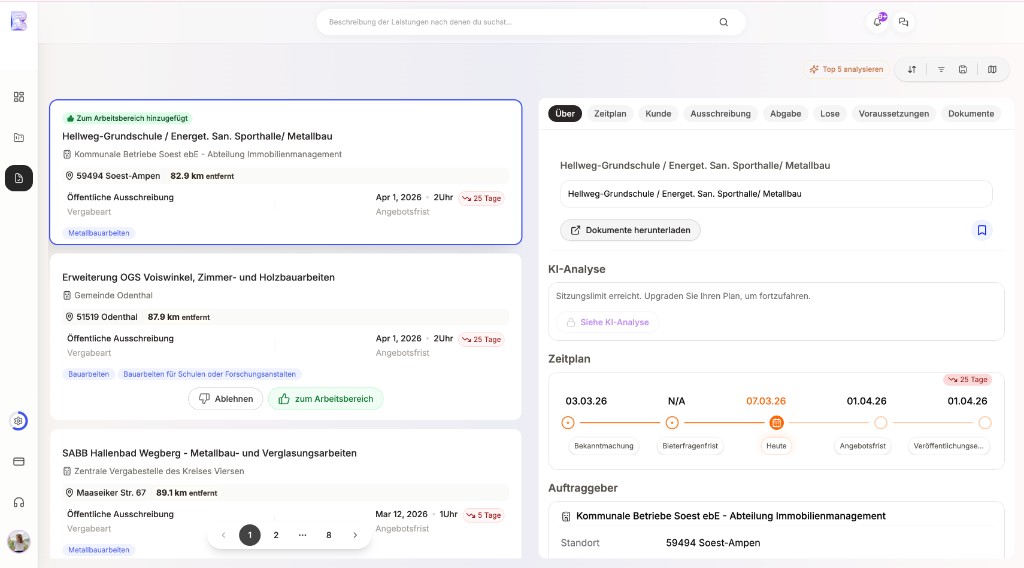The image size is (1024, 568).
Task: Open the circular settings icon in sidebar
Action: (19, 421)
